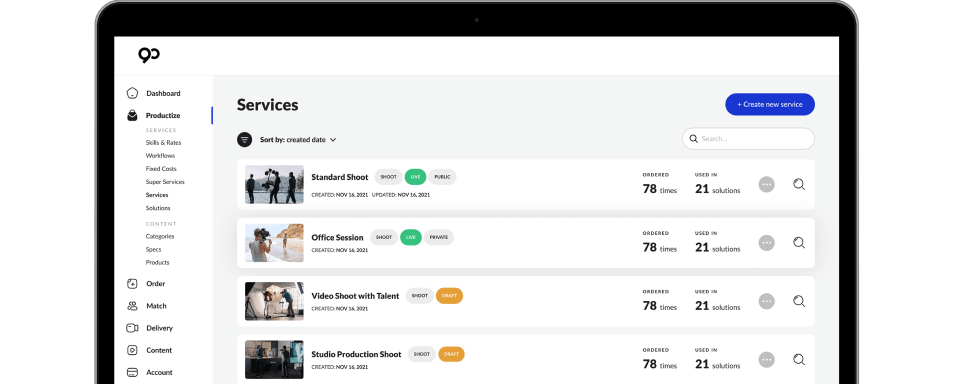This screenshot has height=384, width=956.
Task: Click LIVE badge on Office Session
Action: [x=410, y=237]
